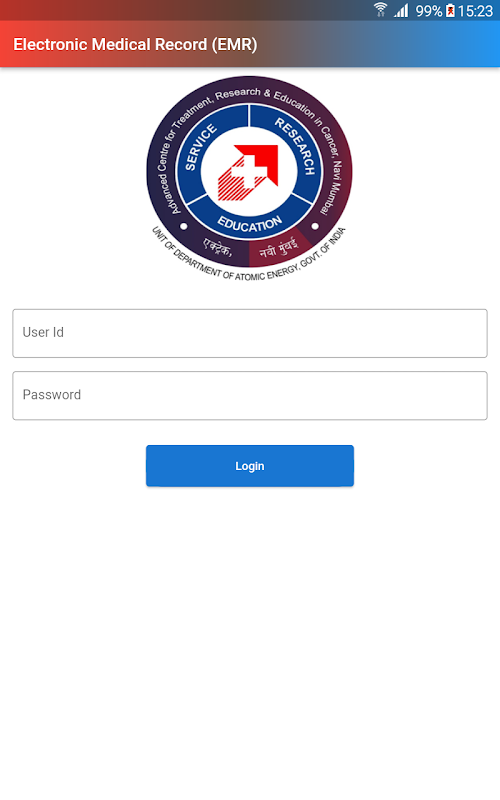Select the RESEARCH segment of logo
This screenshot has height=800, width=500.
(295, 145)
